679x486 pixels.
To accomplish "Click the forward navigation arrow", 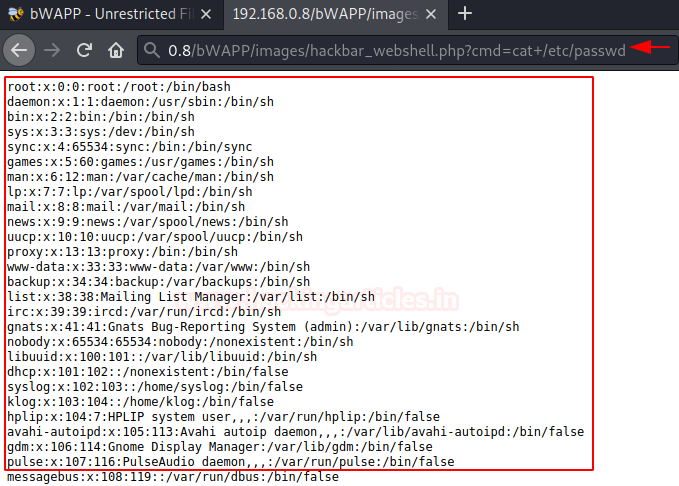I will [52, 50].
